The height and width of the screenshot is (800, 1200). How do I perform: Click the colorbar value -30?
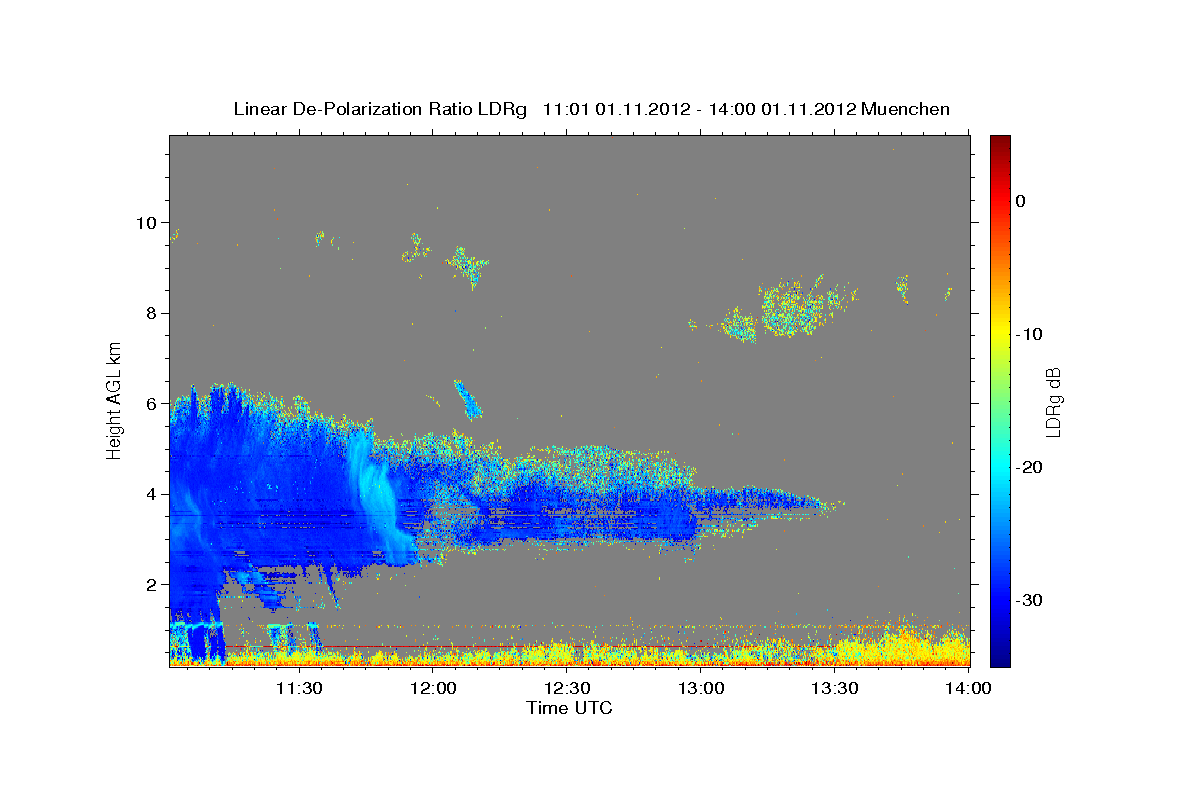[1029, 600]
